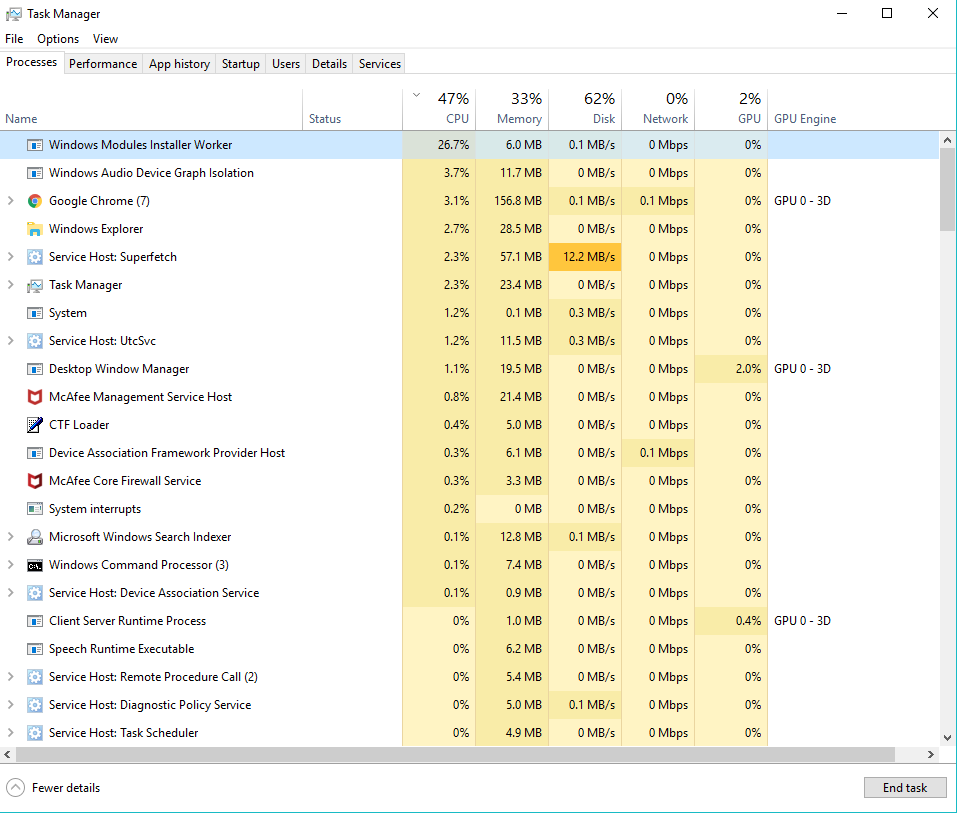The height and width of the screenshot is (813, 957).
Task: Select the Processes tab
Action: pos(32,62)
